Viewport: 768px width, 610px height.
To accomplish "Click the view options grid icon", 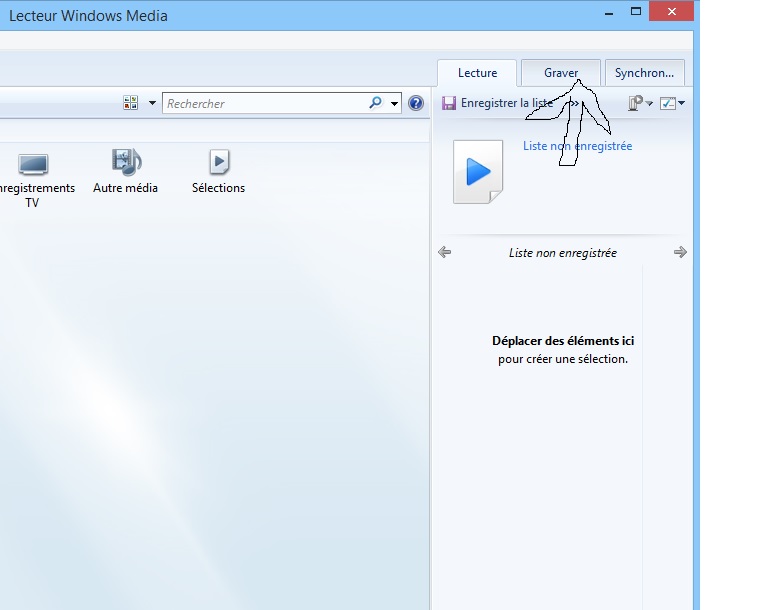I will [130, 103].
